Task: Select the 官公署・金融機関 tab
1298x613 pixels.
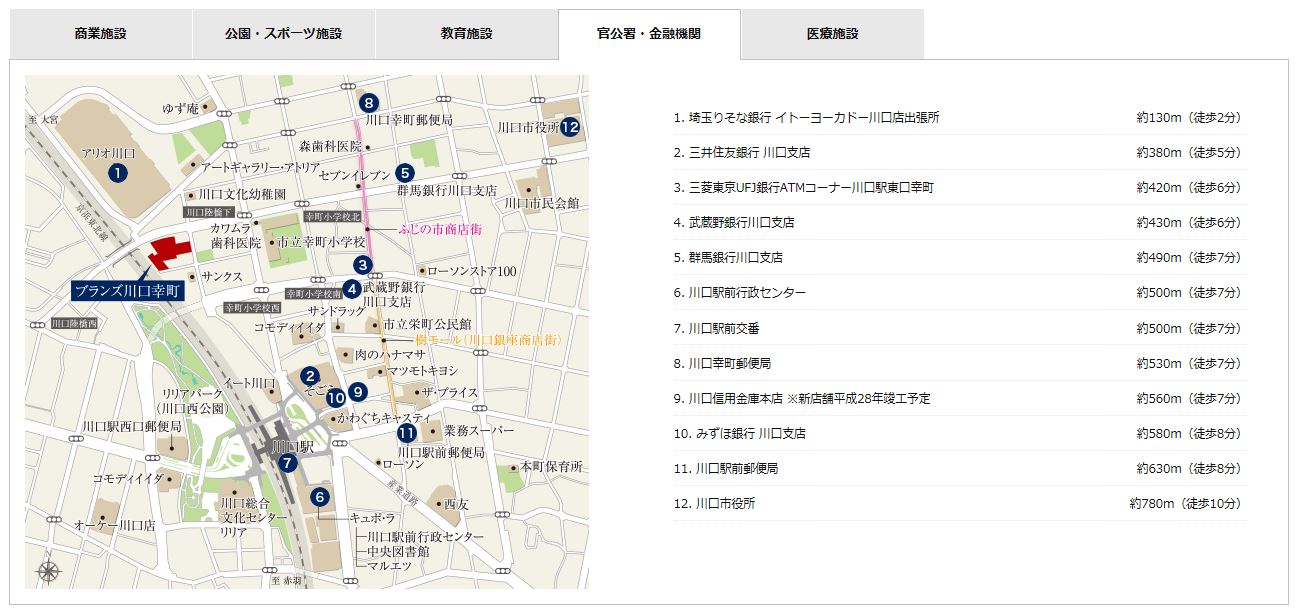Action: coord(649,34)
